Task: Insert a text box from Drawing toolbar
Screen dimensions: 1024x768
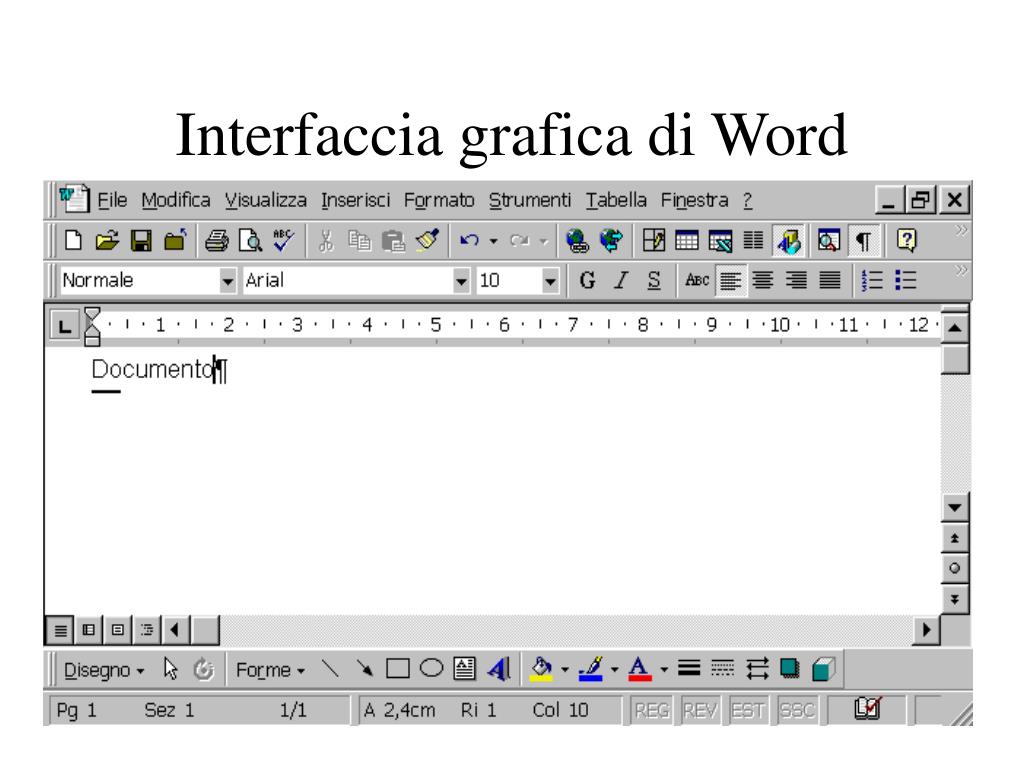Action: pos(464,669)
